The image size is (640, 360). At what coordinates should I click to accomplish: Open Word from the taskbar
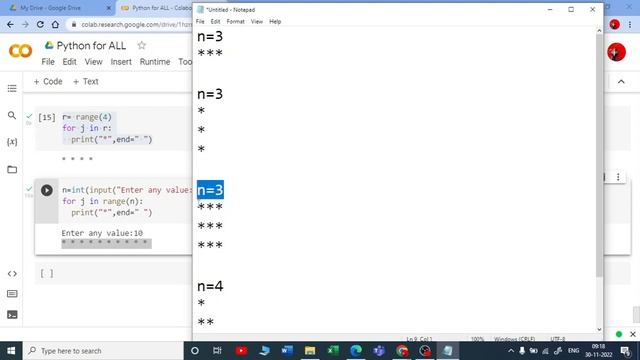[287, 351]
